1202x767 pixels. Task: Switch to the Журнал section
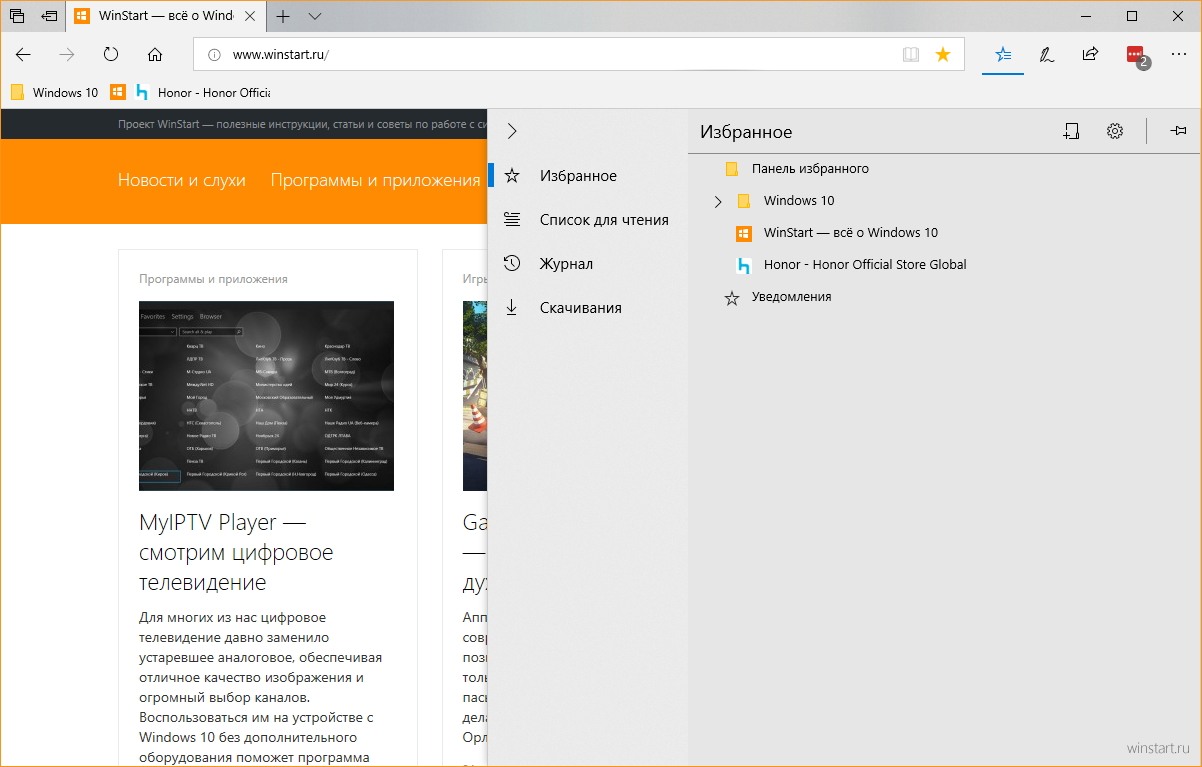(588, 264)
